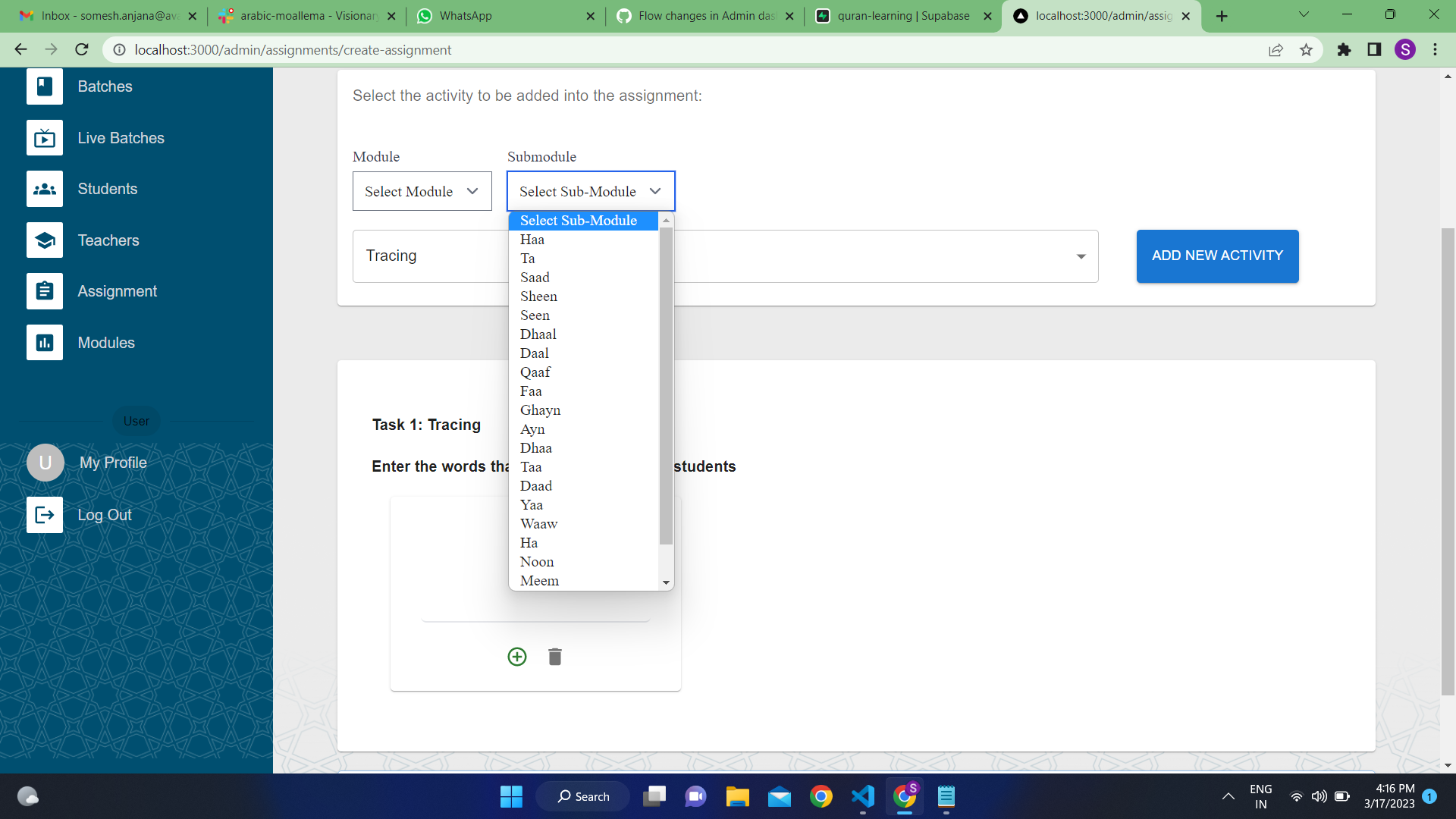The image size is (1456, 819).
Task: Click the ADD NEW ACTIVITY button
Action: (1216, 256)
